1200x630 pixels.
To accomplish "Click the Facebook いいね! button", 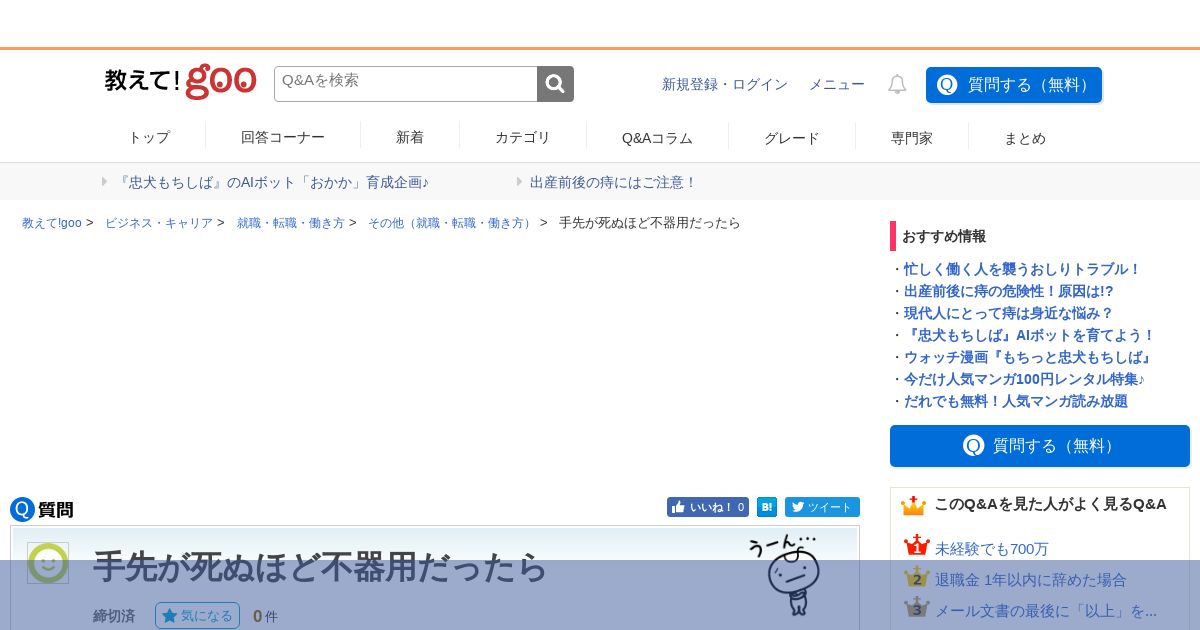I will [708, 507].
